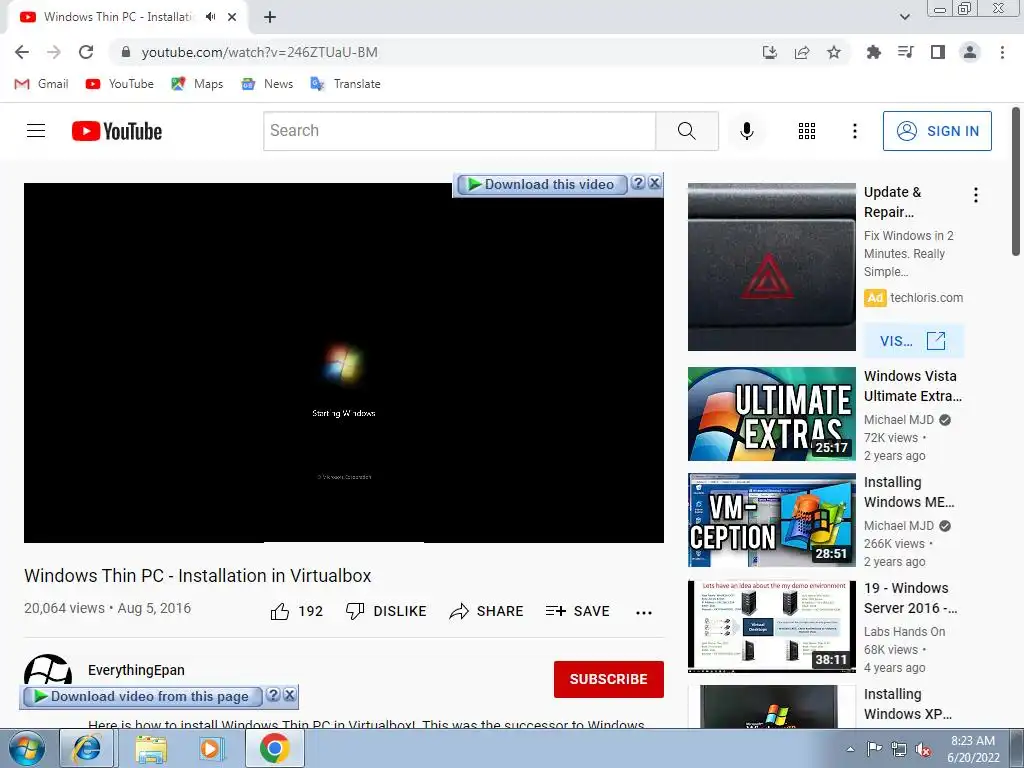Click the DISLIKE button

pyautogui.click(x=386, y=611)
